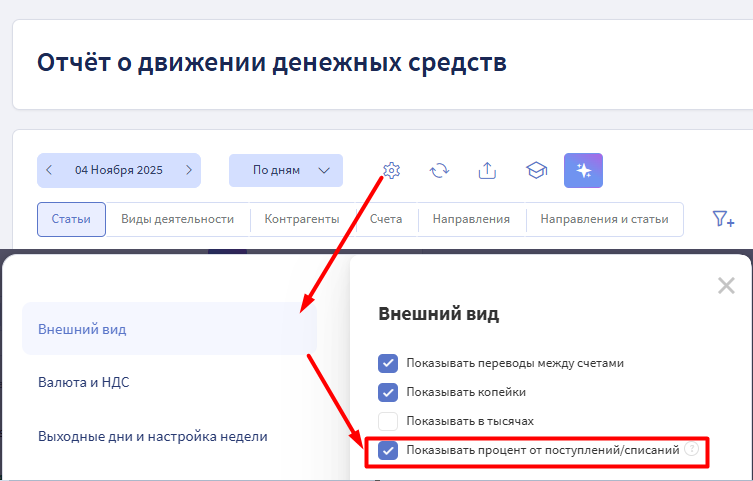Go to previous date with left chevron
753x481 pixels.
49,170
